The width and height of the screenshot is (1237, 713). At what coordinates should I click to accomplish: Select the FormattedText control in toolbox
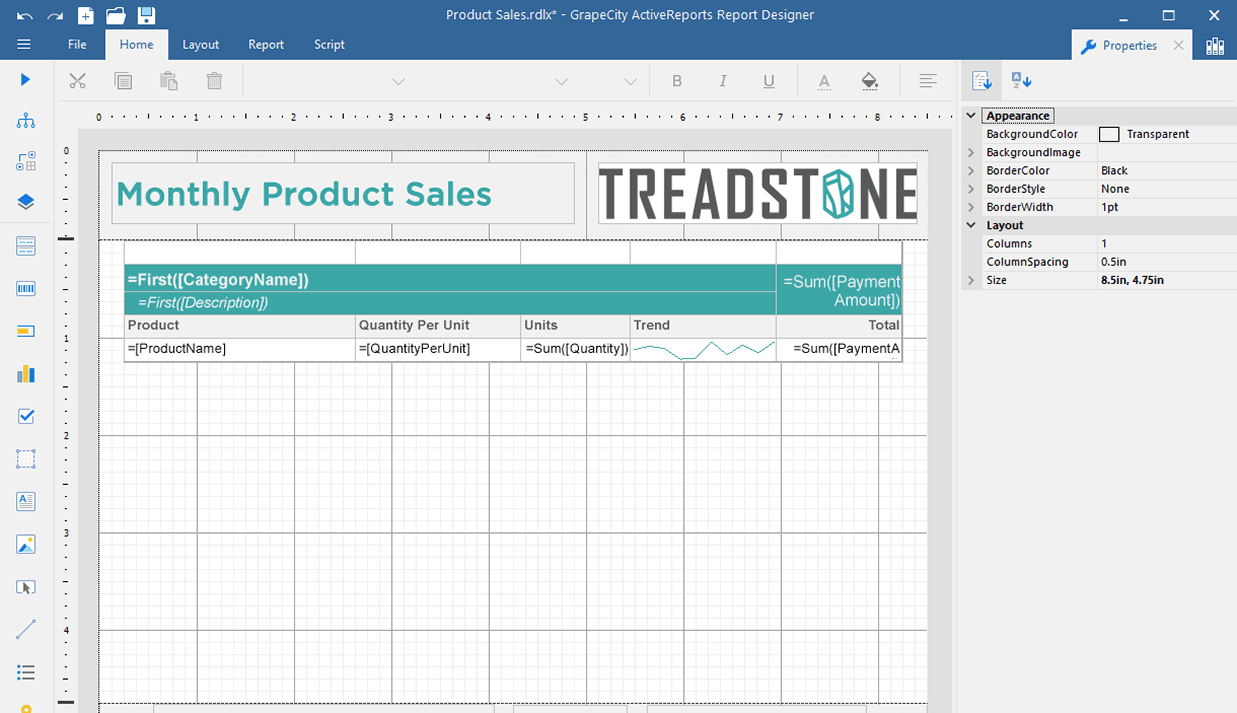point(26,502)
